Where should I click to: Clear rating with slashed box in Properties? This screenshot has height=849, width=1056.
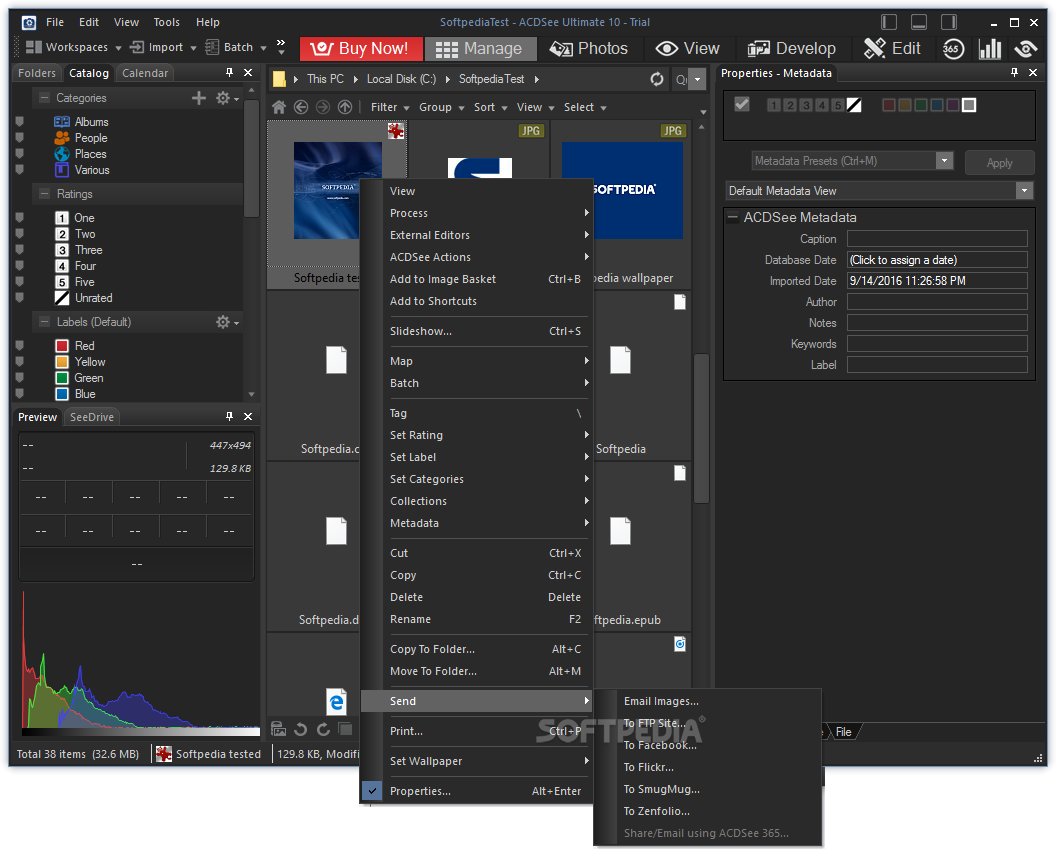click(854, 105)
